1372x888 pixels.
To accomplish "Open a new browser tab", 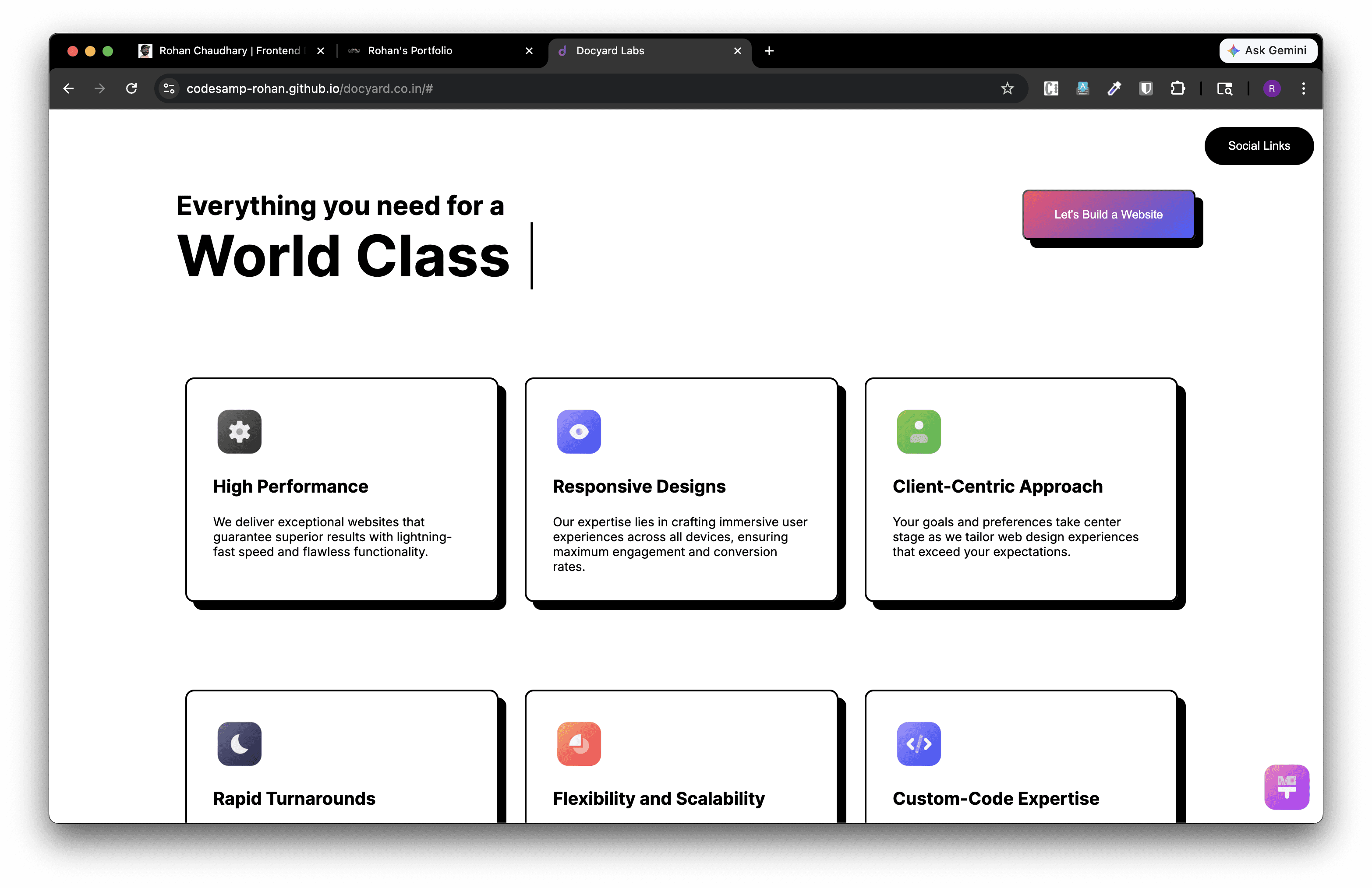I will [769, 51].
